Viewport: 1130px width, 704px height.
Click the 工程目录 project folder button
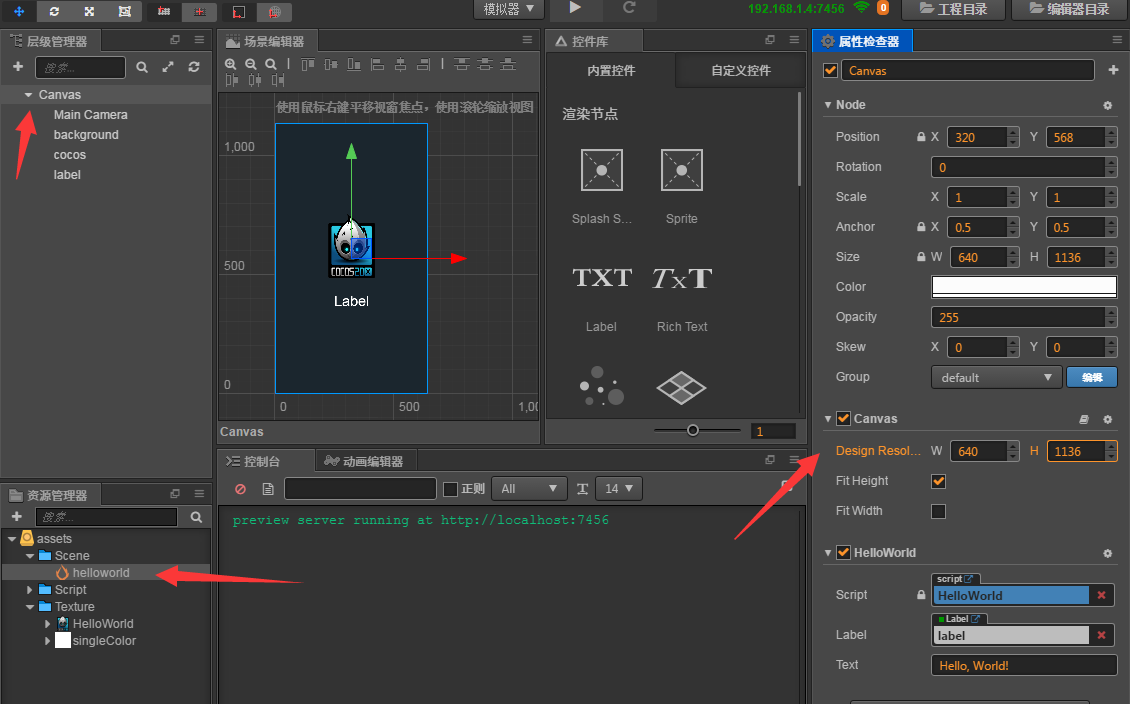click(953, 9)
